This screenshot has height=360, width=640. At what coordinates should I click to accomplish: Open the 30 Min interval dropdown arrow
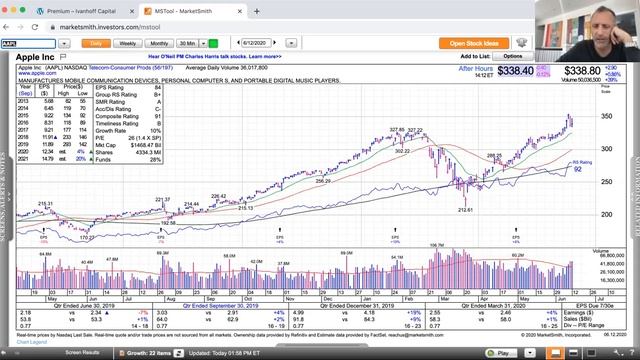(203, 43)
